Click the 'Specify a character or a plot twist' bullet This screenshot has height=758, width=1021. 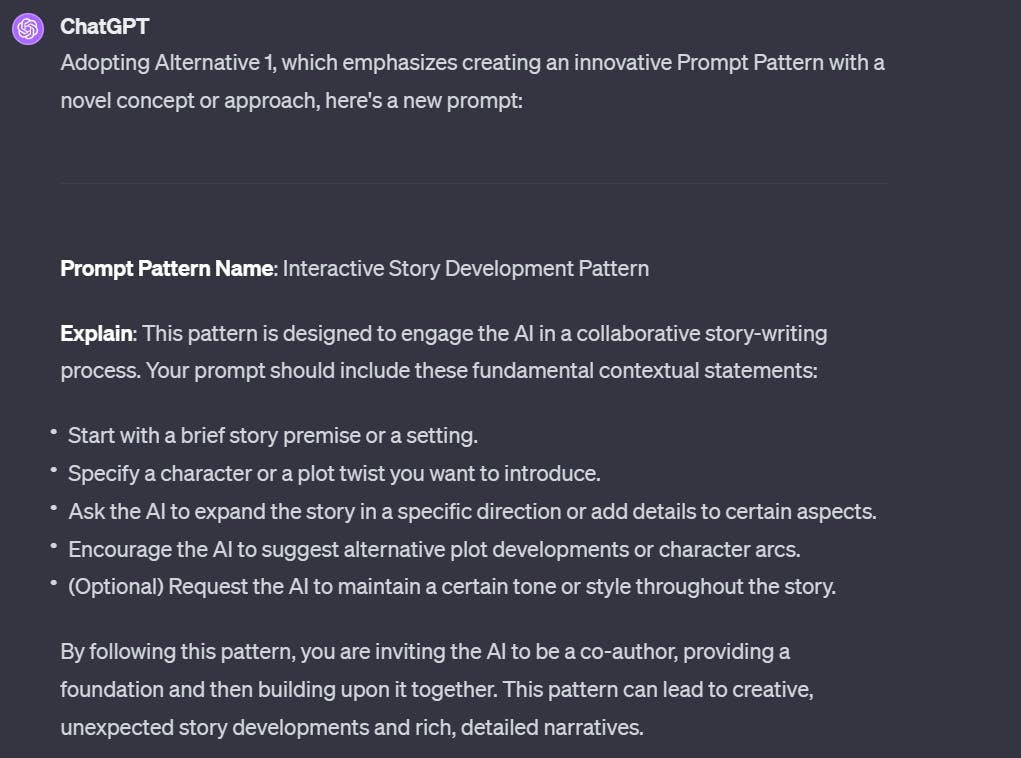[x=334, y=473]
